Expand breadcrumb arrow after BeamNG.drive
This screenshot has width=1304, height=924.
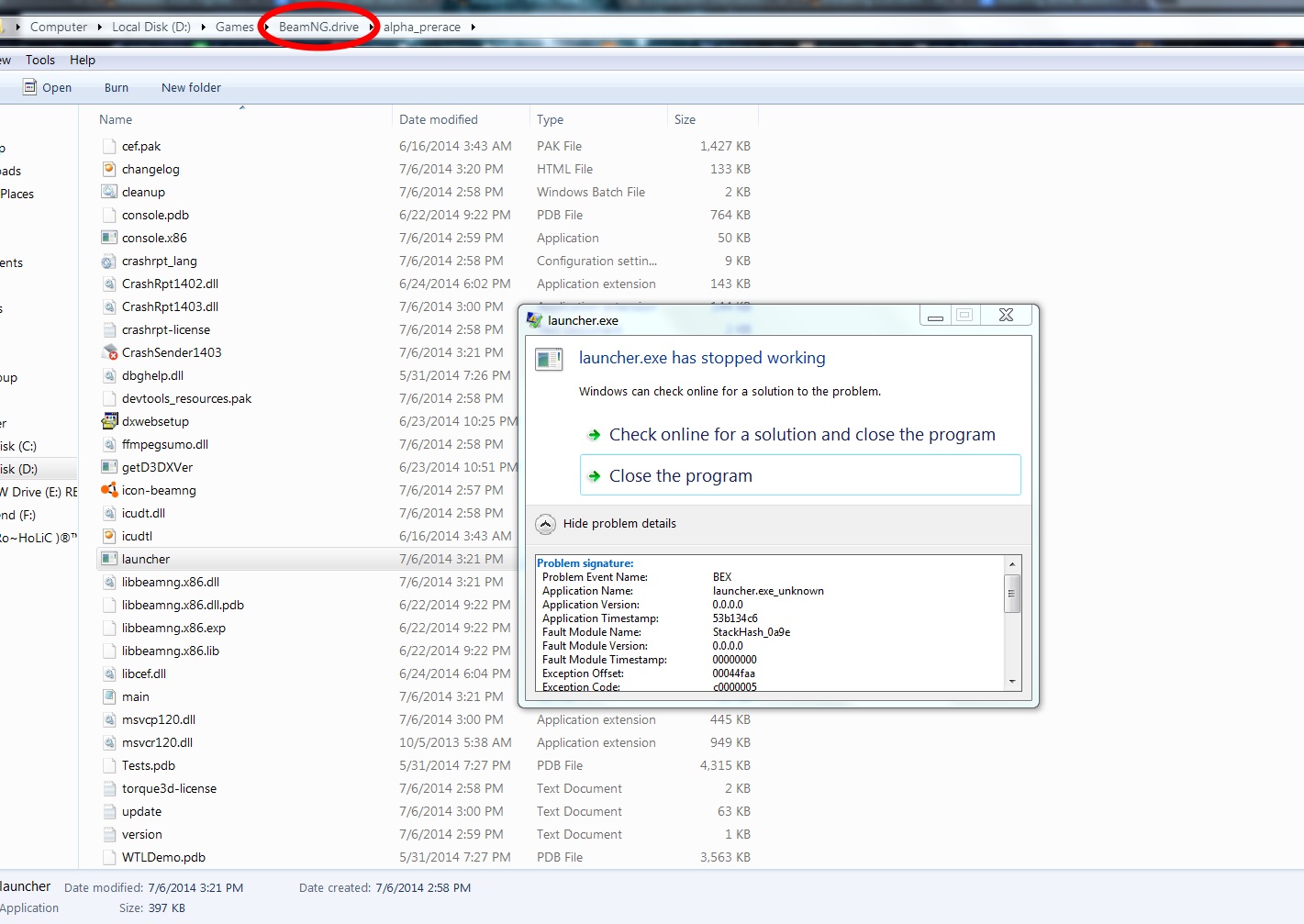(371, 27)
